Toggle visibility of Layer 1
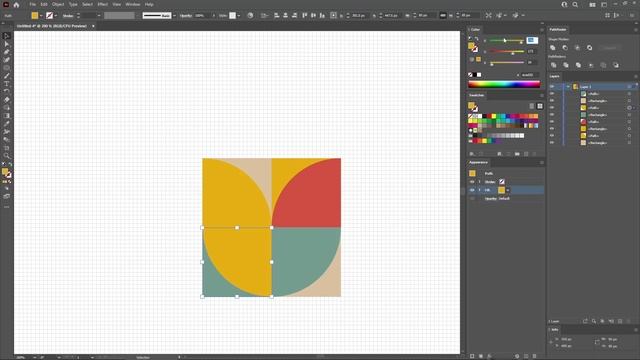The image size is (640, 360). pos(552,87)
